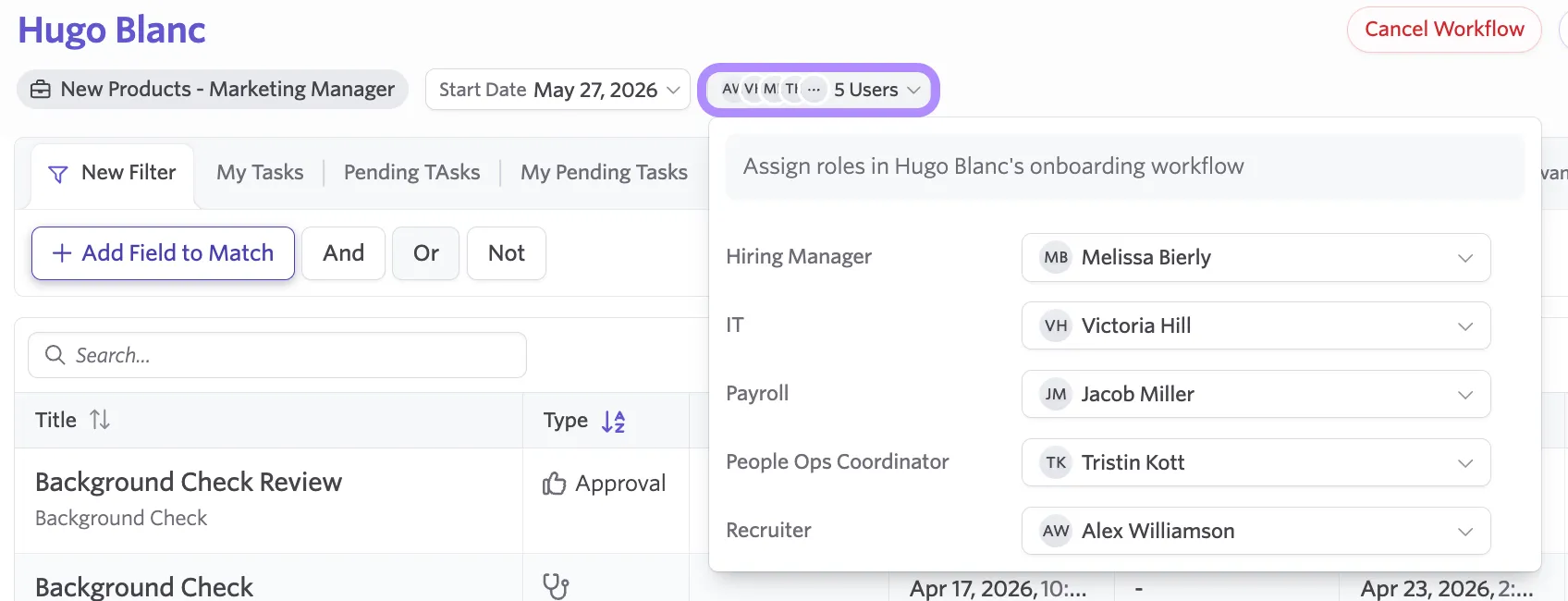This screenshot has width=1568, height=601.
Task: Click the Background Check Review title
Action: 189,483
